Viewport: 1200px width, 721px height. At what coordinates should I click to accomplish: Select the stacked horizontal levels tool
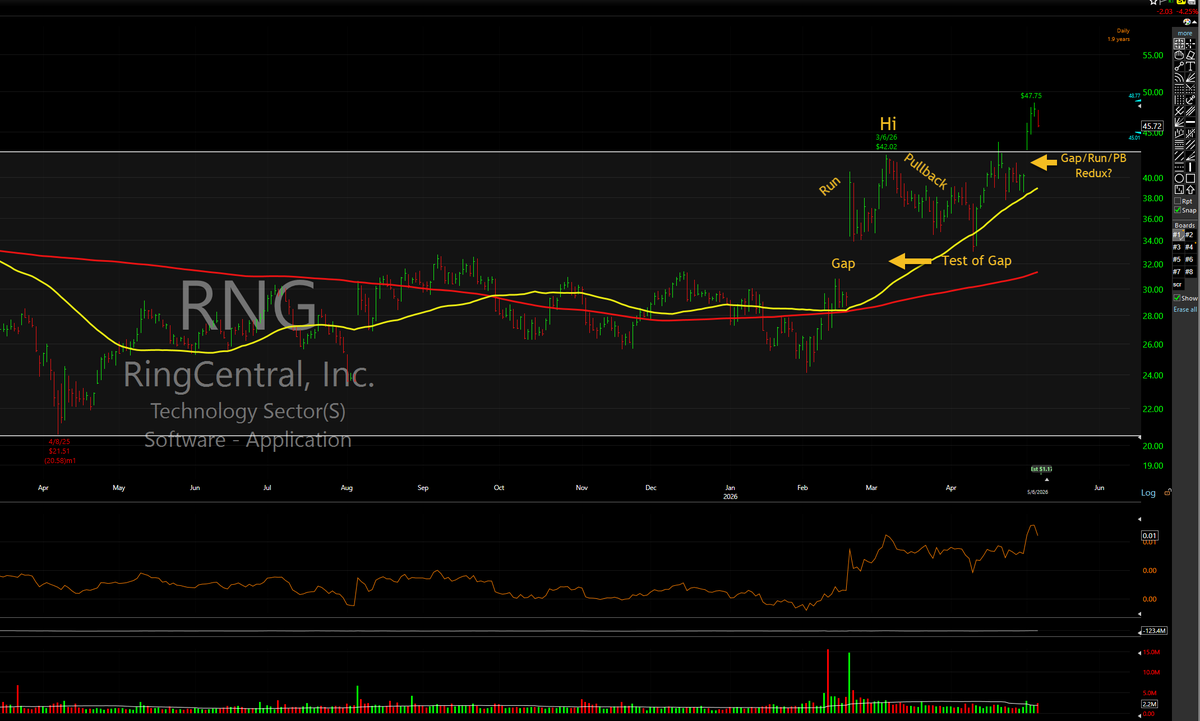click(x=1179, y=144)
